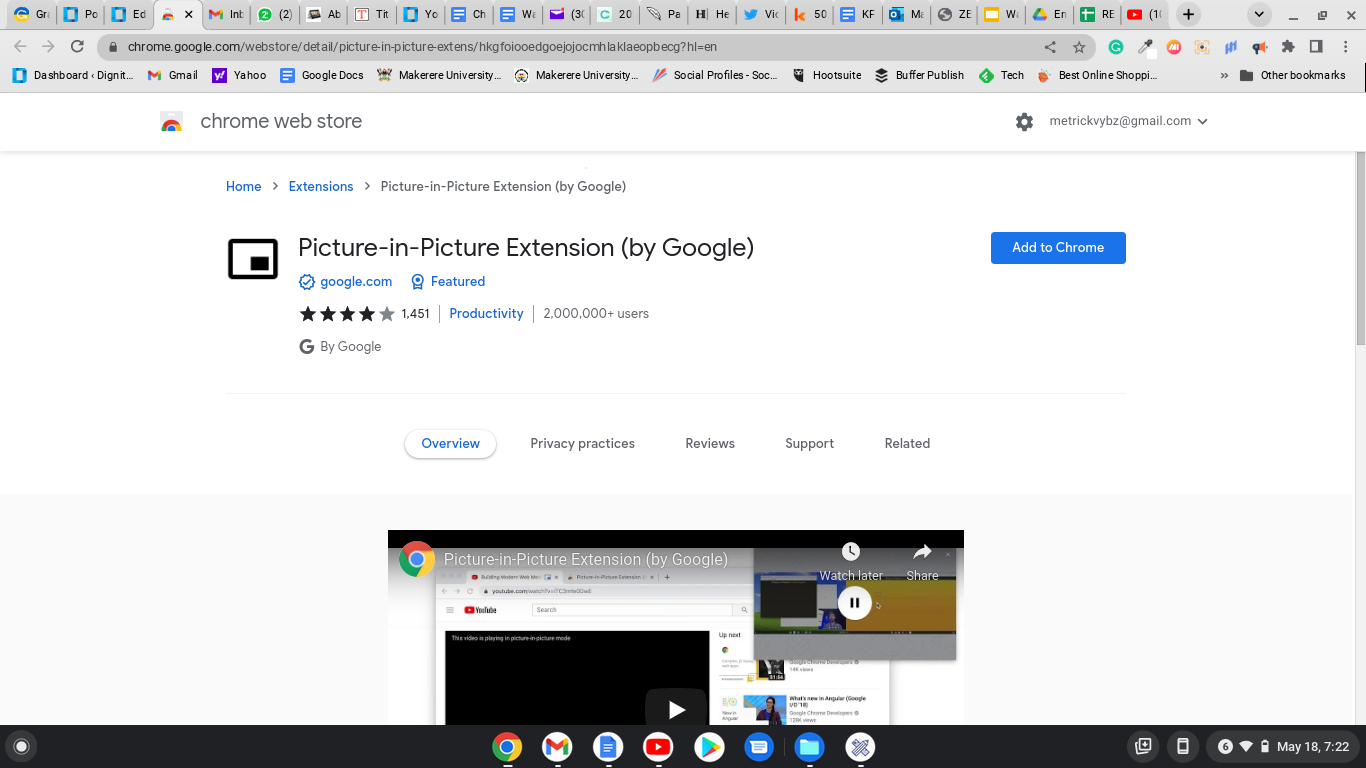Reload the page with the refresh icon
The image size is (1366, 768).
78,47
